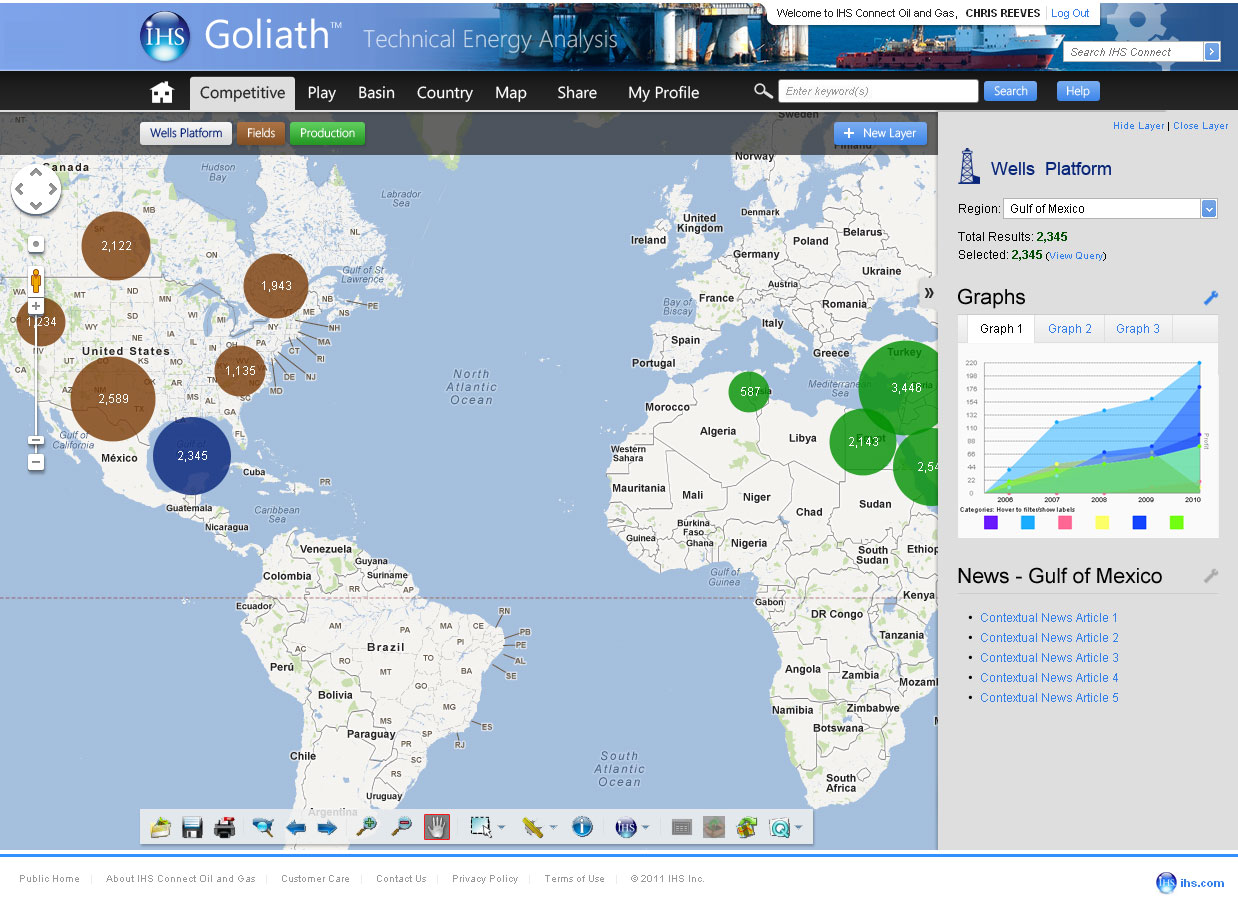
Task: Toggle the Production layer
Action: click(x=327, y=133)
